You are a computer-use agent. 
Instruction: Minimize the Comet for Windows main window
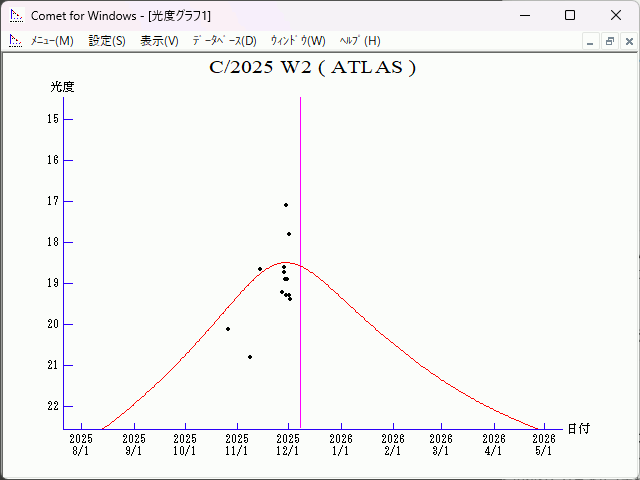point(522,15)
